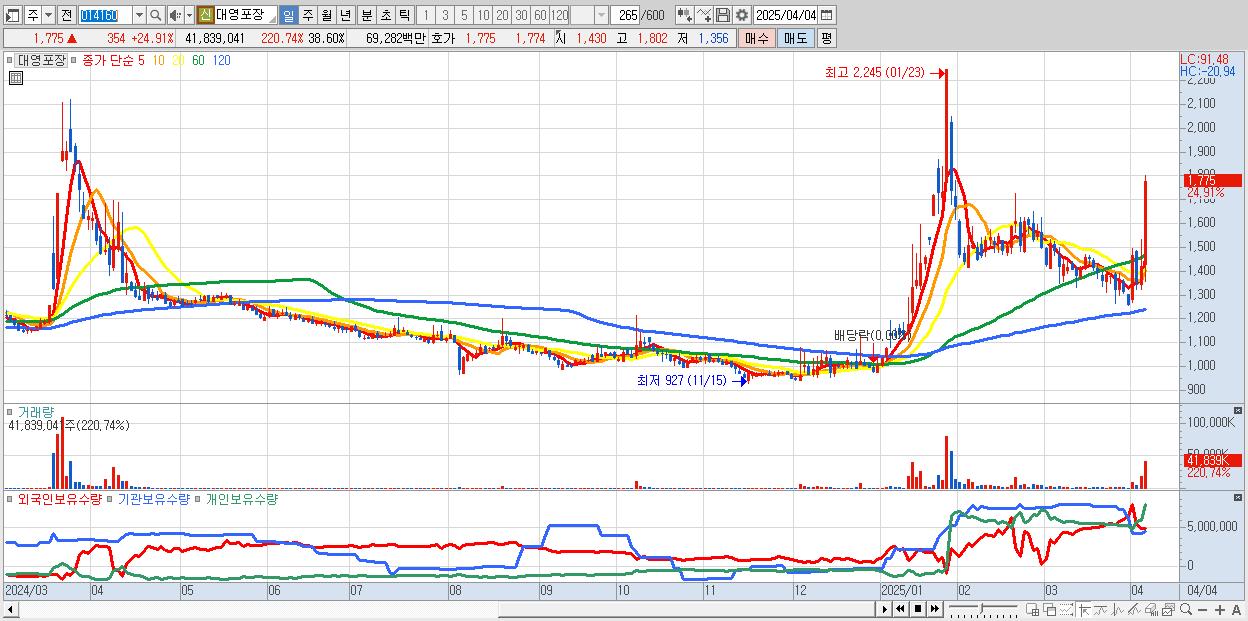Screen dimensions: 1248x621
Task: Switch to second 초 chart period
Action: click(x=386, y=16)
